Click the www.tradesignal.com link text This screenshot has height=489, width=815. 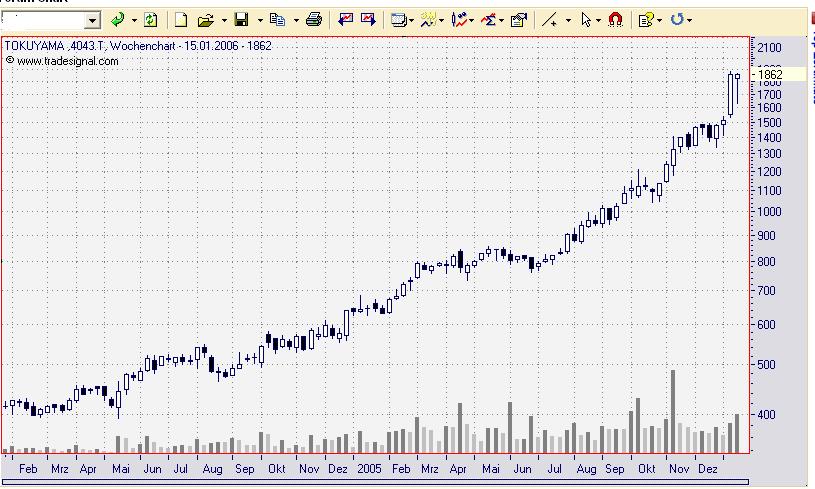(x=68, y=61)
